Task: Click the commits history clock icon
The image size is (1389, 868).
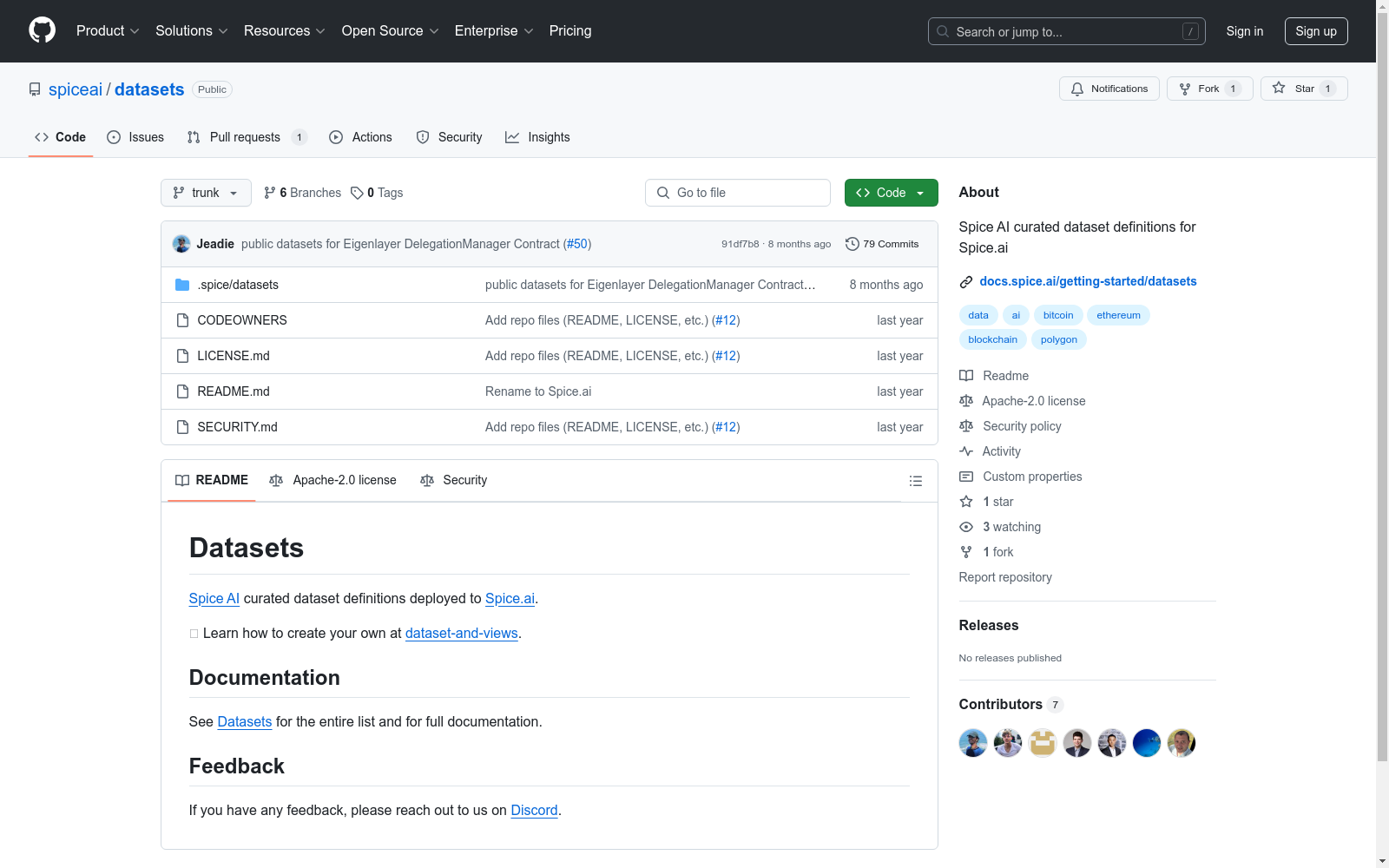Action: tap(852, 244)
